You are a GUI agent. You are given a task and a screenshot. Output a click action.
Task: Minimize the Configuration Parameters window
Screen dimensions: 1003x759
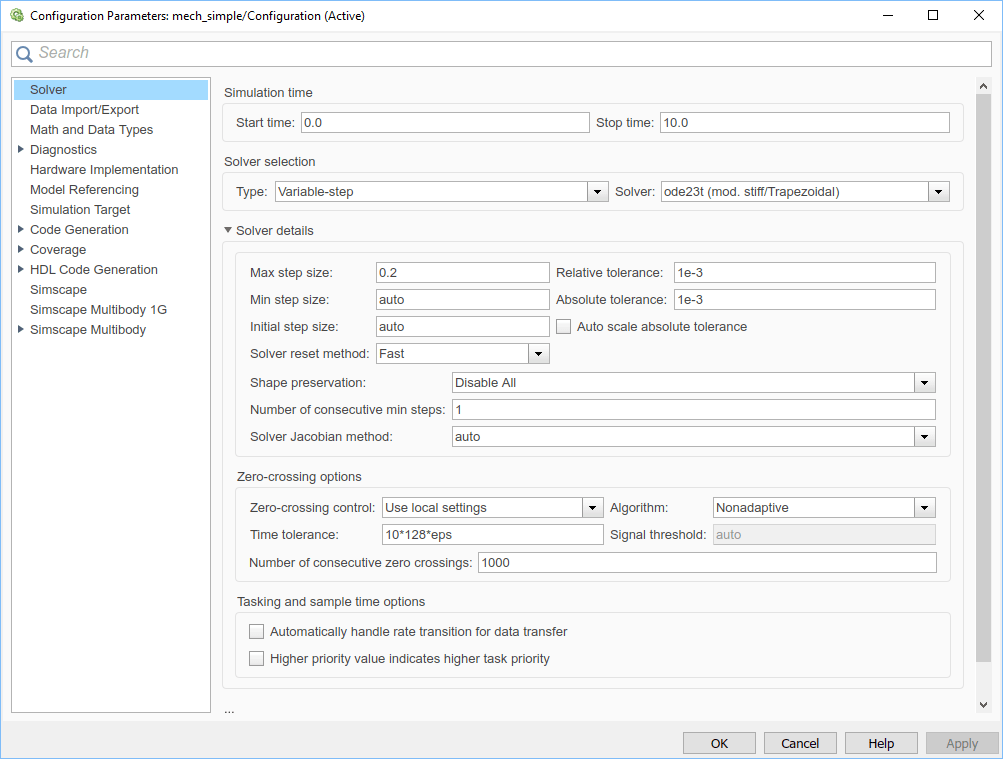(x=888, y=15)
